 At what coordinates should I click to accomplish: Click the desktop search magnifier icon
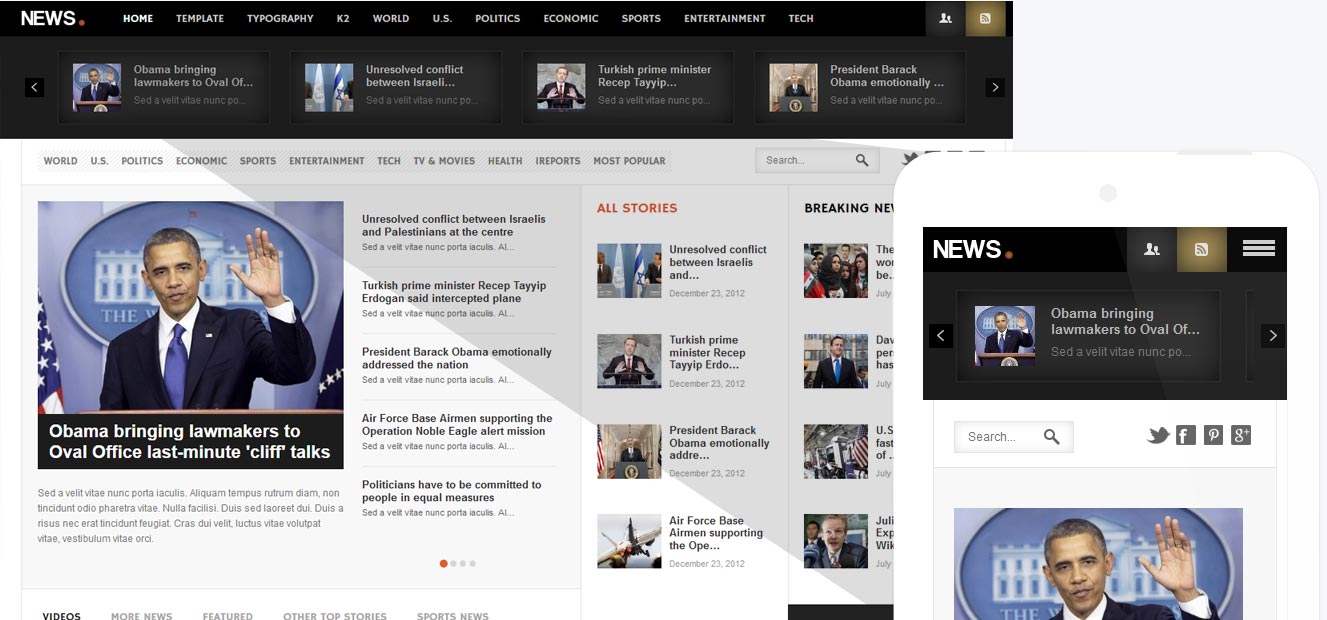point(862,160)
